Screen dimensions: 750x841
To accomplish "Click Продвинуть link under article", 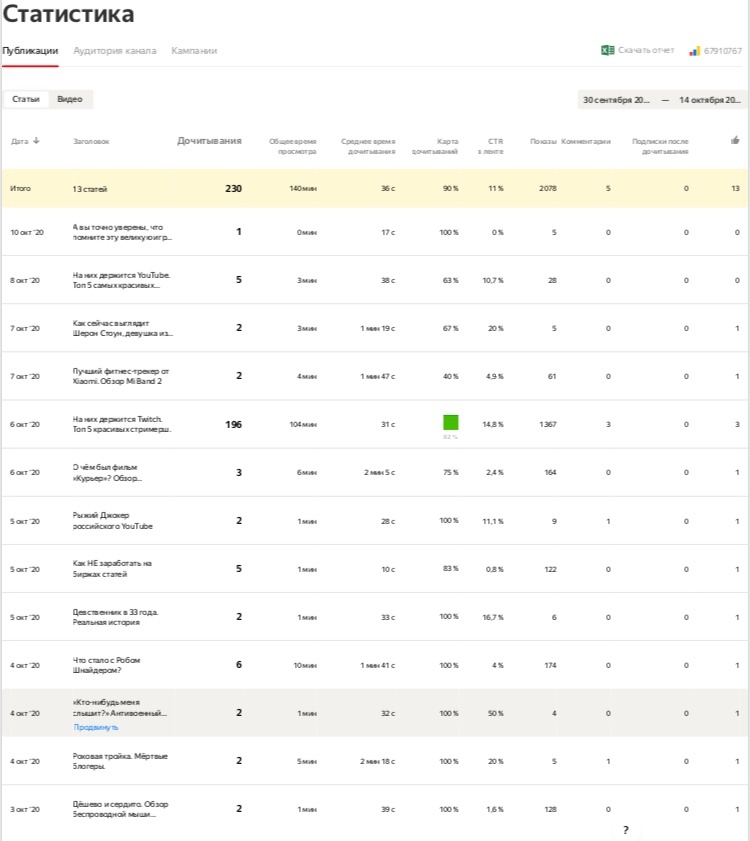I will (96, 727).
